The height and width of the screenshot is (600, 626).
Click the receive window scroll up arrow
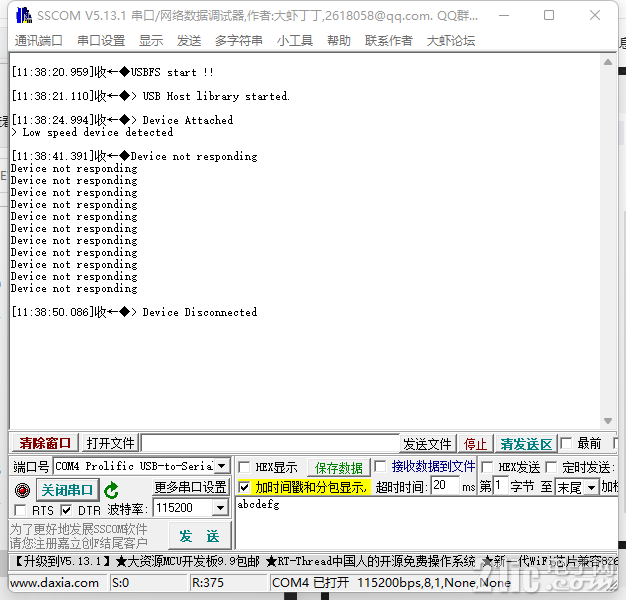(608, 62)
